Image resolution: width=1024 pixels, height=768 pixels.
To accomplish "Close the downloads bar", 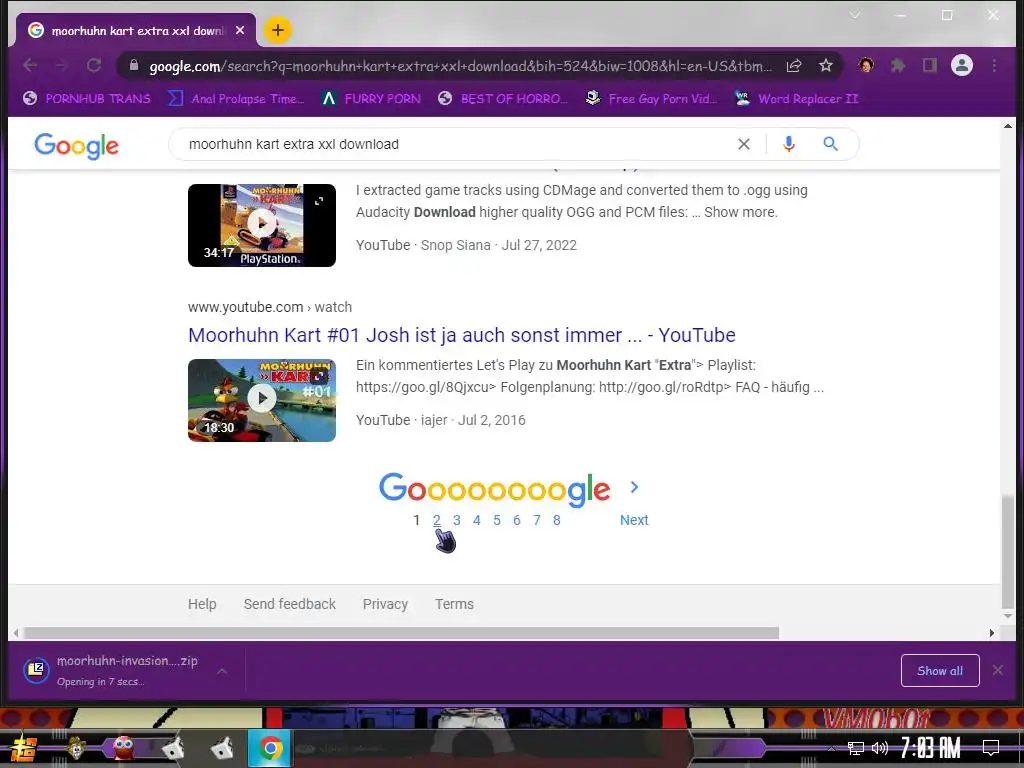I will 997,670.
